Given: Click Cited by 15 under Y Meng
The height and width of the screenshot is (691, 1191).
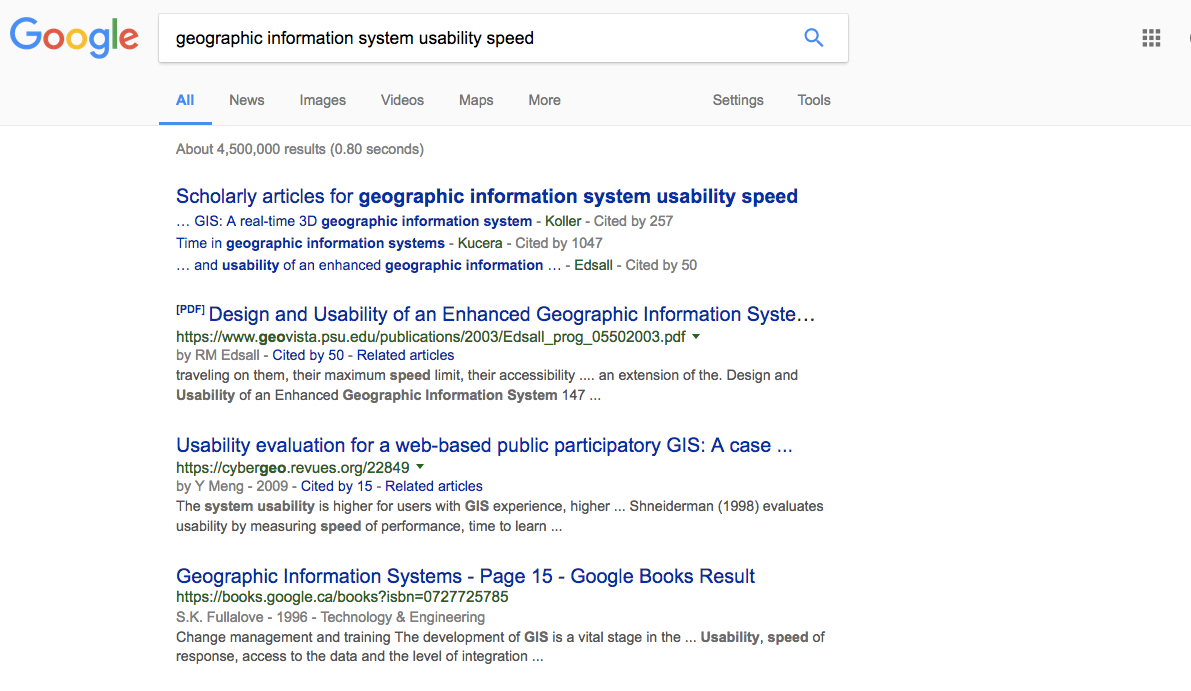Looking at the screenshot, I should click(x=336, y=486).
